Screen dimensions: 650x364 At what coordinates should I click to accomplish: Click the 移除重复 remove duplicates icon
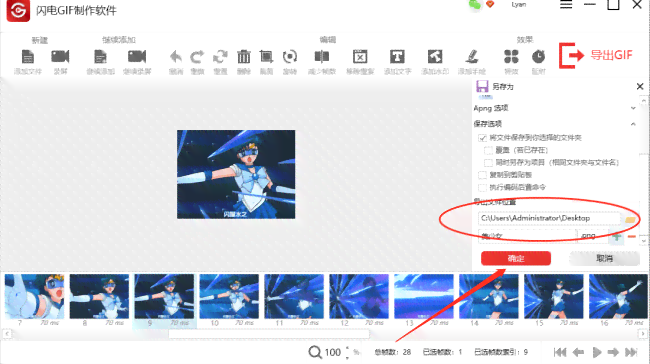click(360, 56)
